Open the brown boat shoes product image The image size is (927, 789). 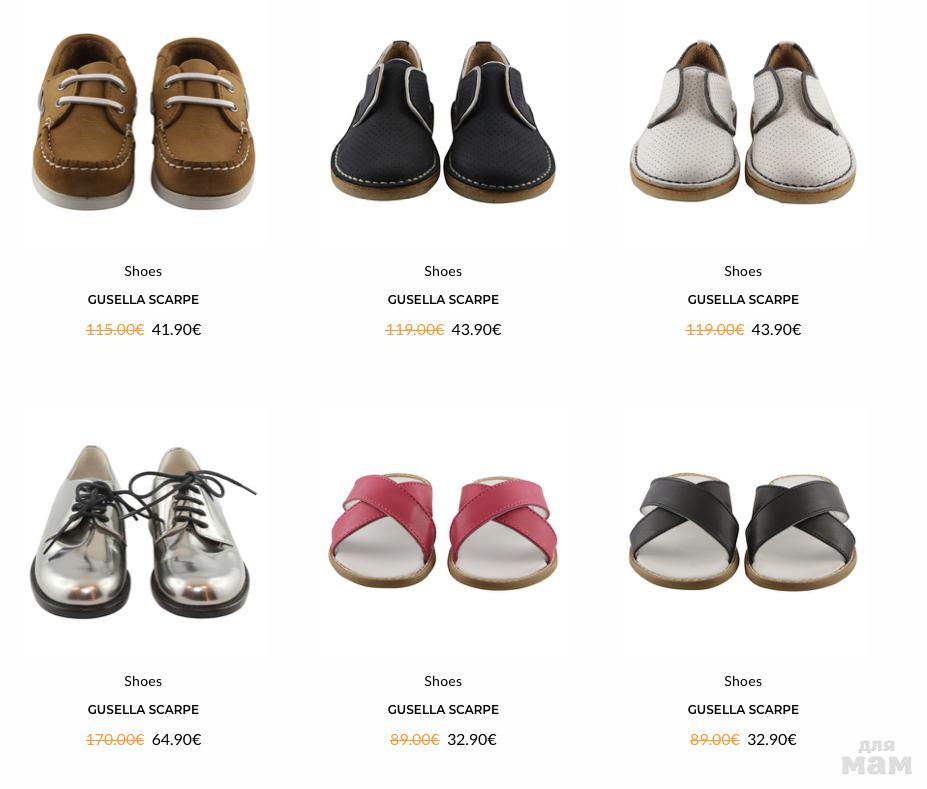click(x=143, y=121)
